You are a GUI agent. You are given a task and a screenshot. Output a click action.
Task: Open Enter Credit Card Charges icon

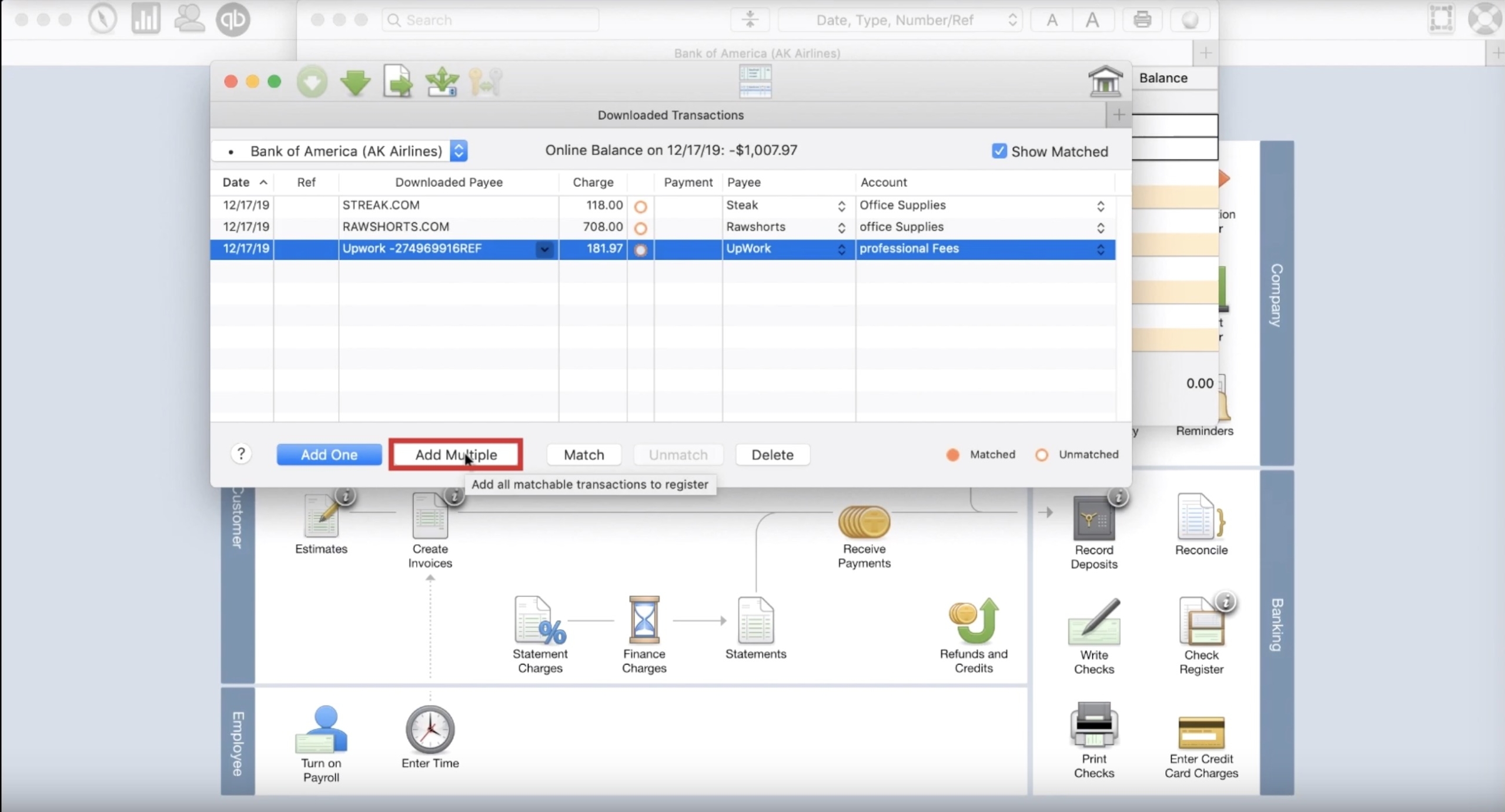click(1202, 732)
